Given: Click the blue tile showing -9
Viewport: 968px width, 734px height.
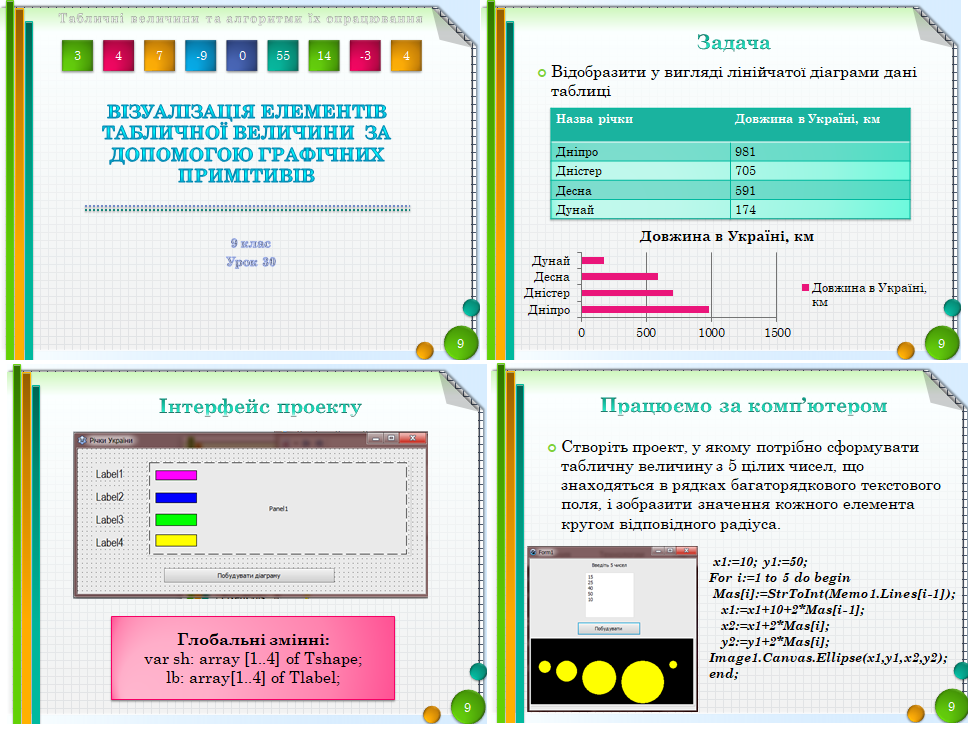Looking at the screenshot, I should [x=201, y=56].
